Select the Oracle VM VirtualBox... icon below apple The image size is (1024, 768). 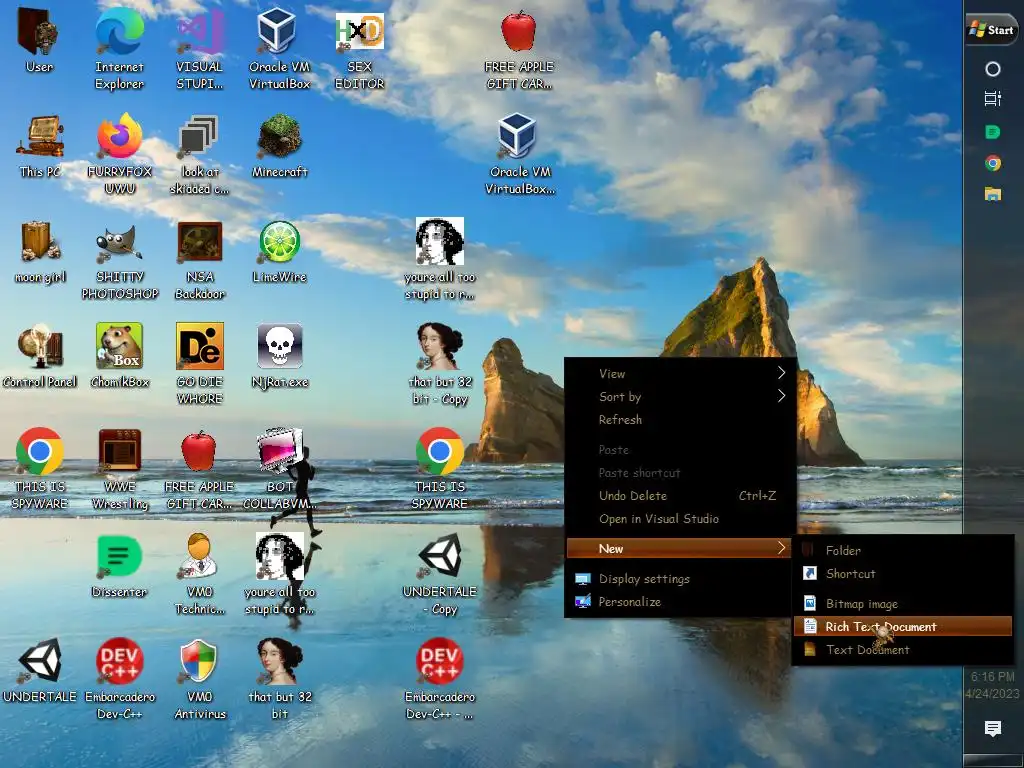[520, 154]
